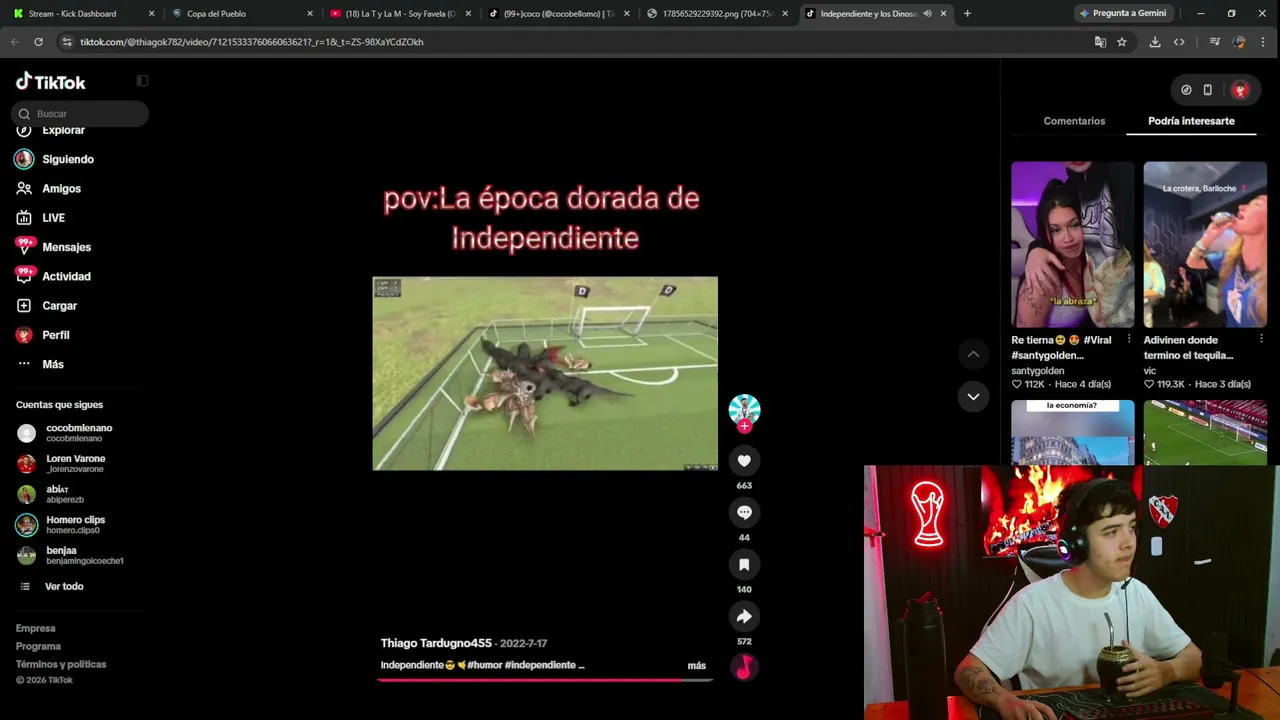Open the Thiago Tardugno455 profile link
Viewport: 1280px width, 720px height.
pyautogui.click(x=436, y=643)
